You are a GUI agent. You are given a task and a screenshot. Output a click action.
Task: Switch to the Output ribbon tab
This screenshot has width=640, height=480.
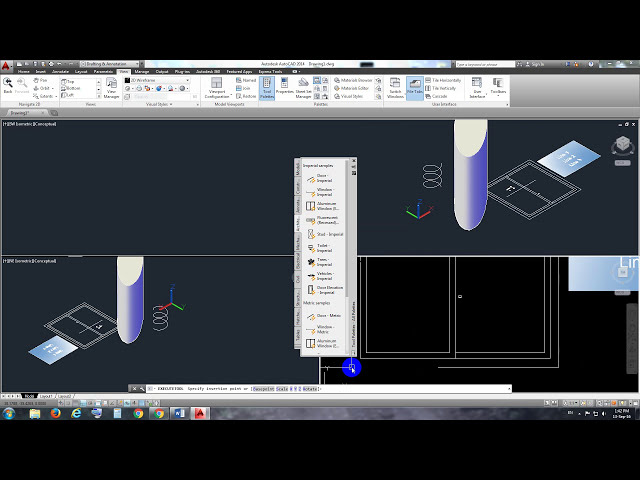coord(162,71)
